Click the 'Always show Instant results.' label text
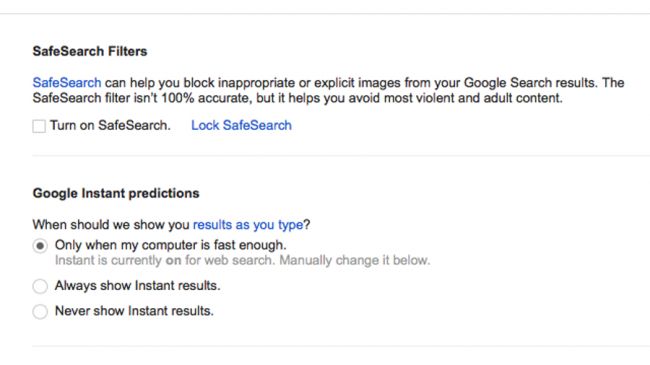Screen dimensions: 650x365 pos(138,285)
